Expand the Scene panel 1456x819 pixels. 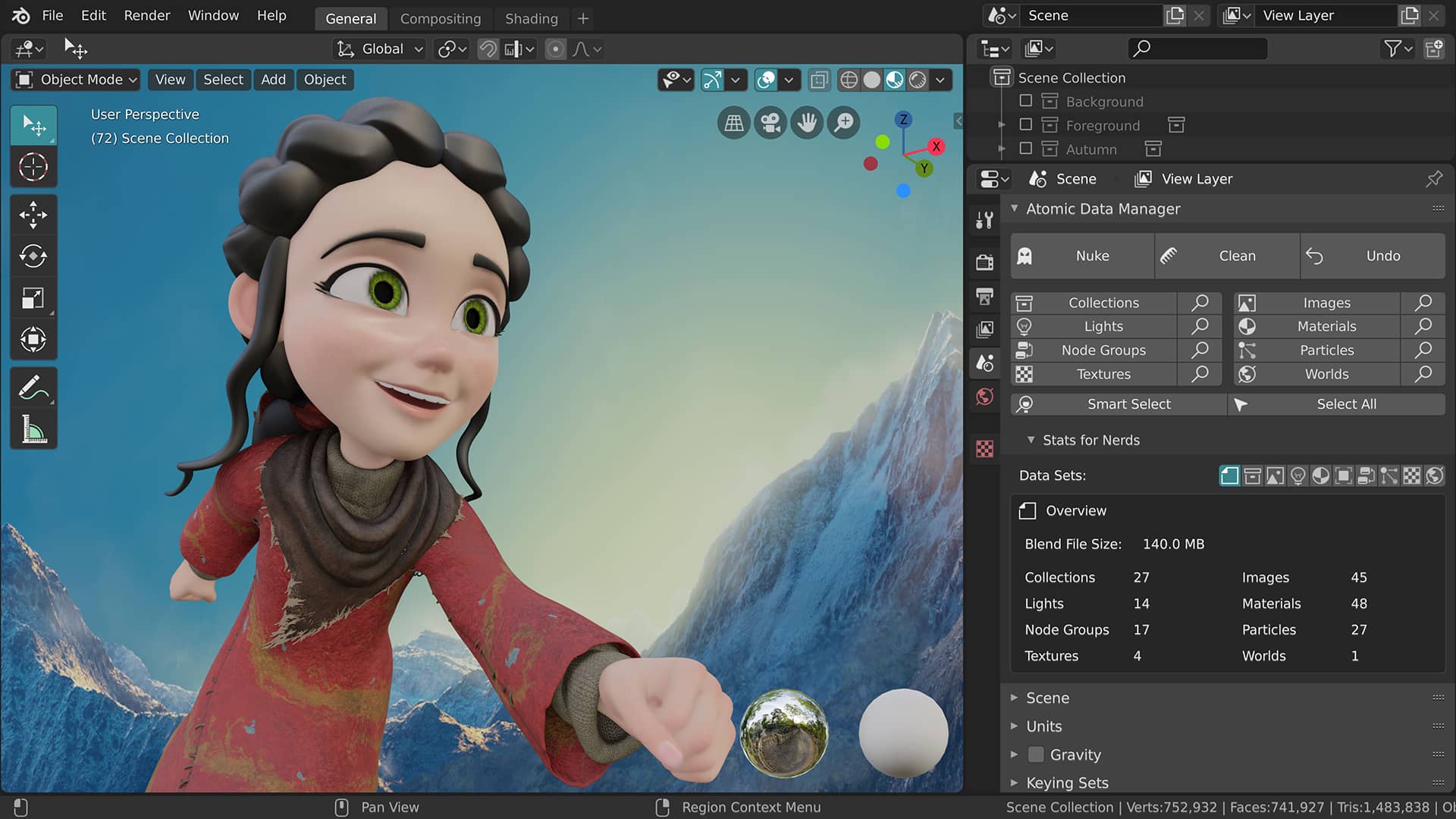[1014, 698]
